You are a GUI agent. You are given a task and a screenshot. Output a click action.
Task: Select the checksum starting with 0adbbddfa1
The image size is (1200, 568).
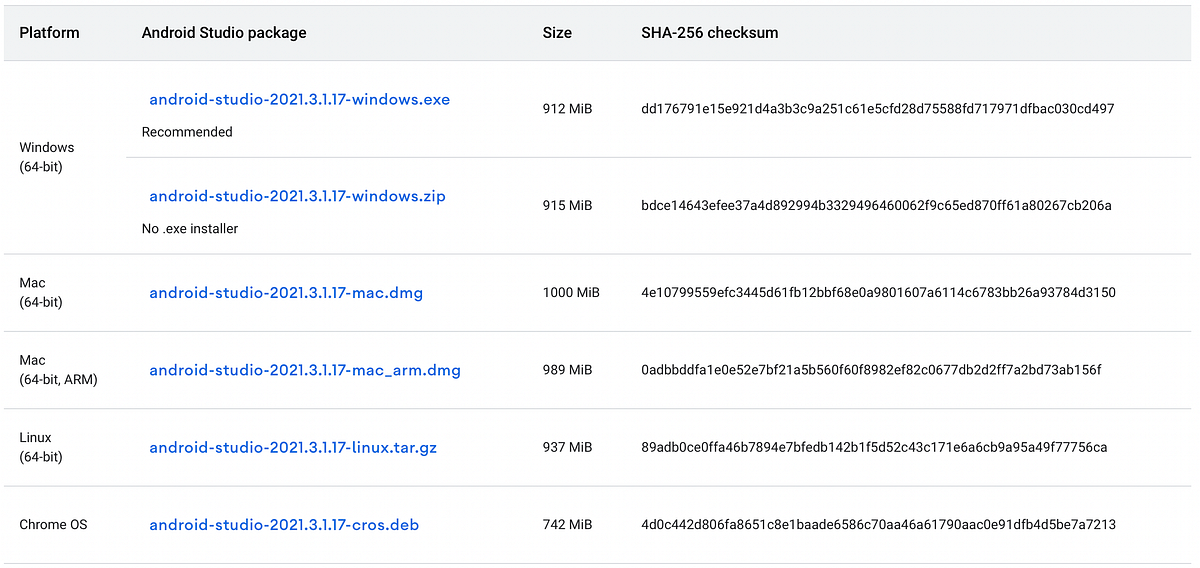871,370
